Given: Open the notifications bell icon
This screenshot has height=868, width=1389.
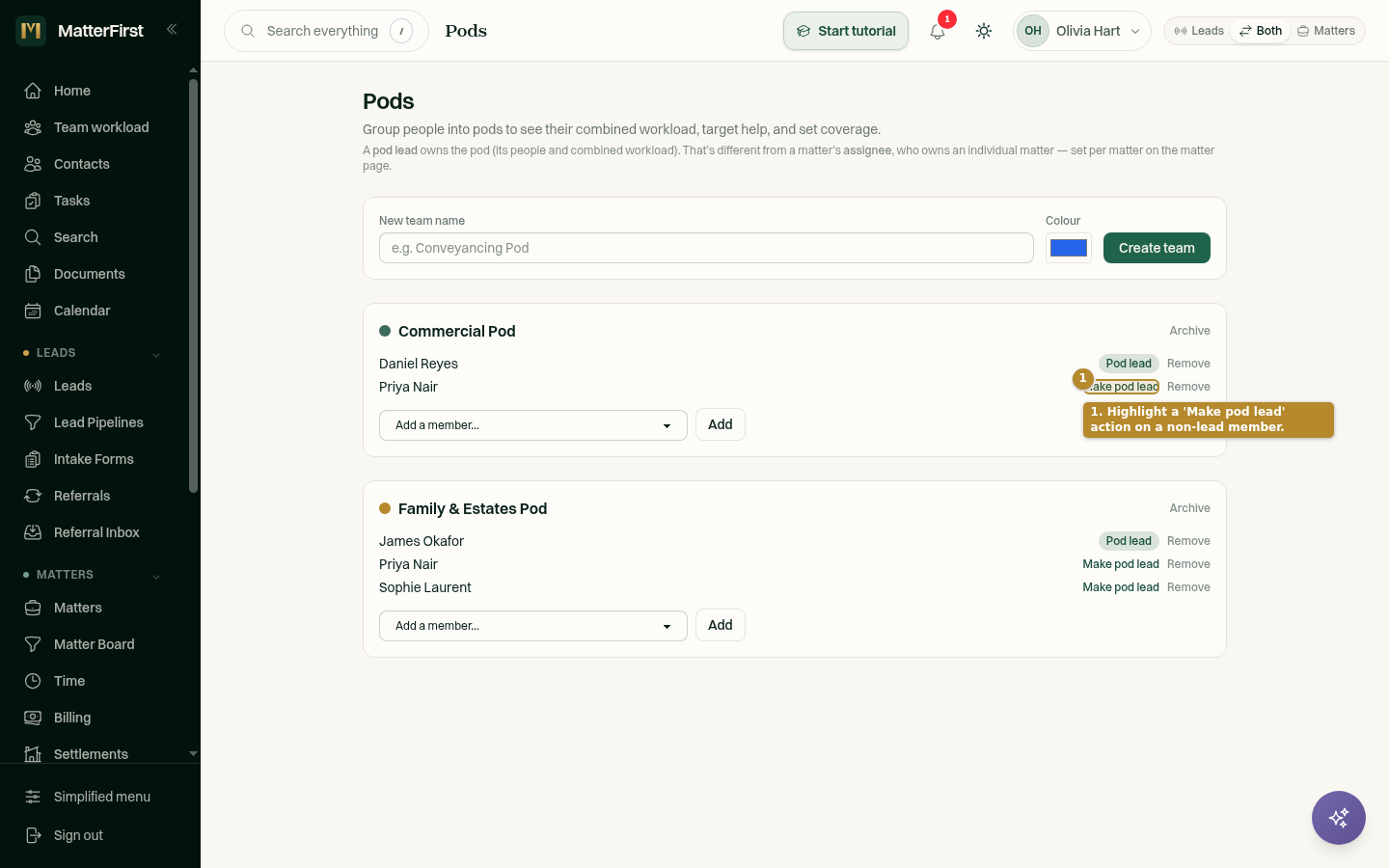Looking at the screenshot, I should [938, 31].
